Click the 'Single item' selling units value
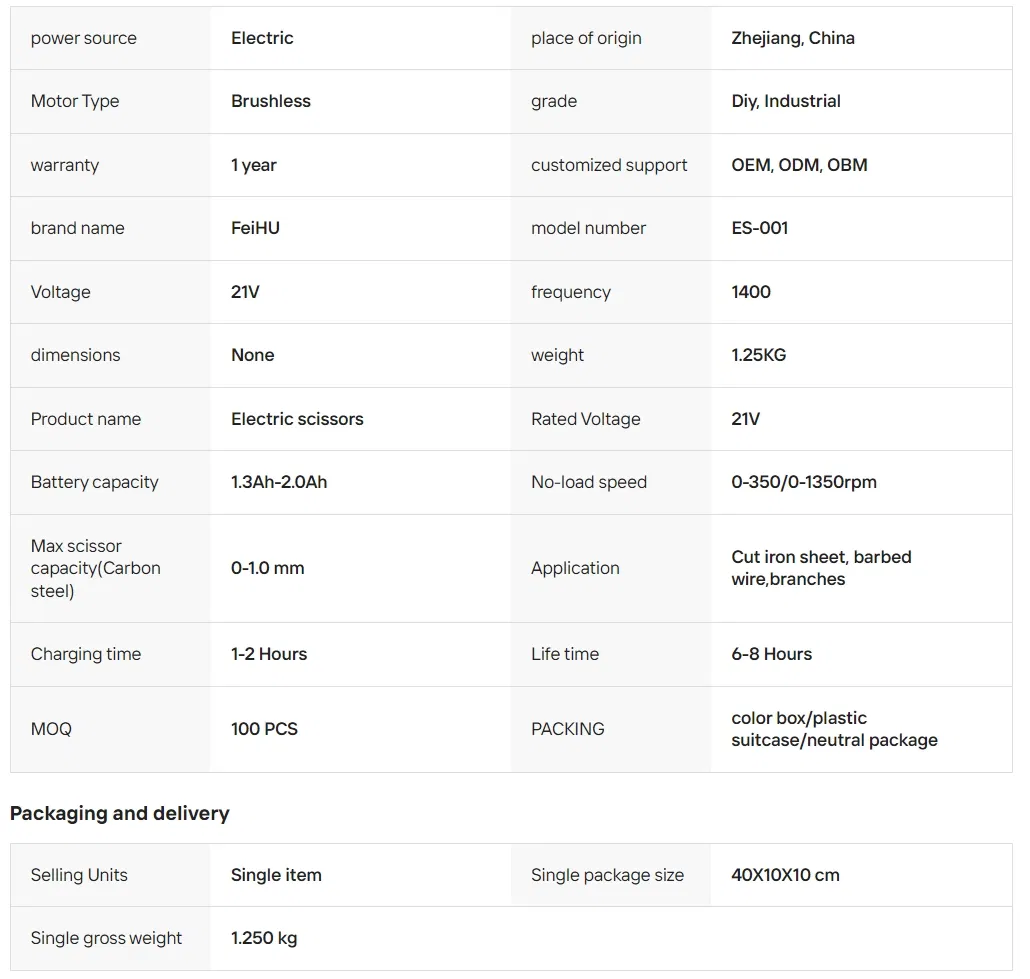 pos(276,875)
